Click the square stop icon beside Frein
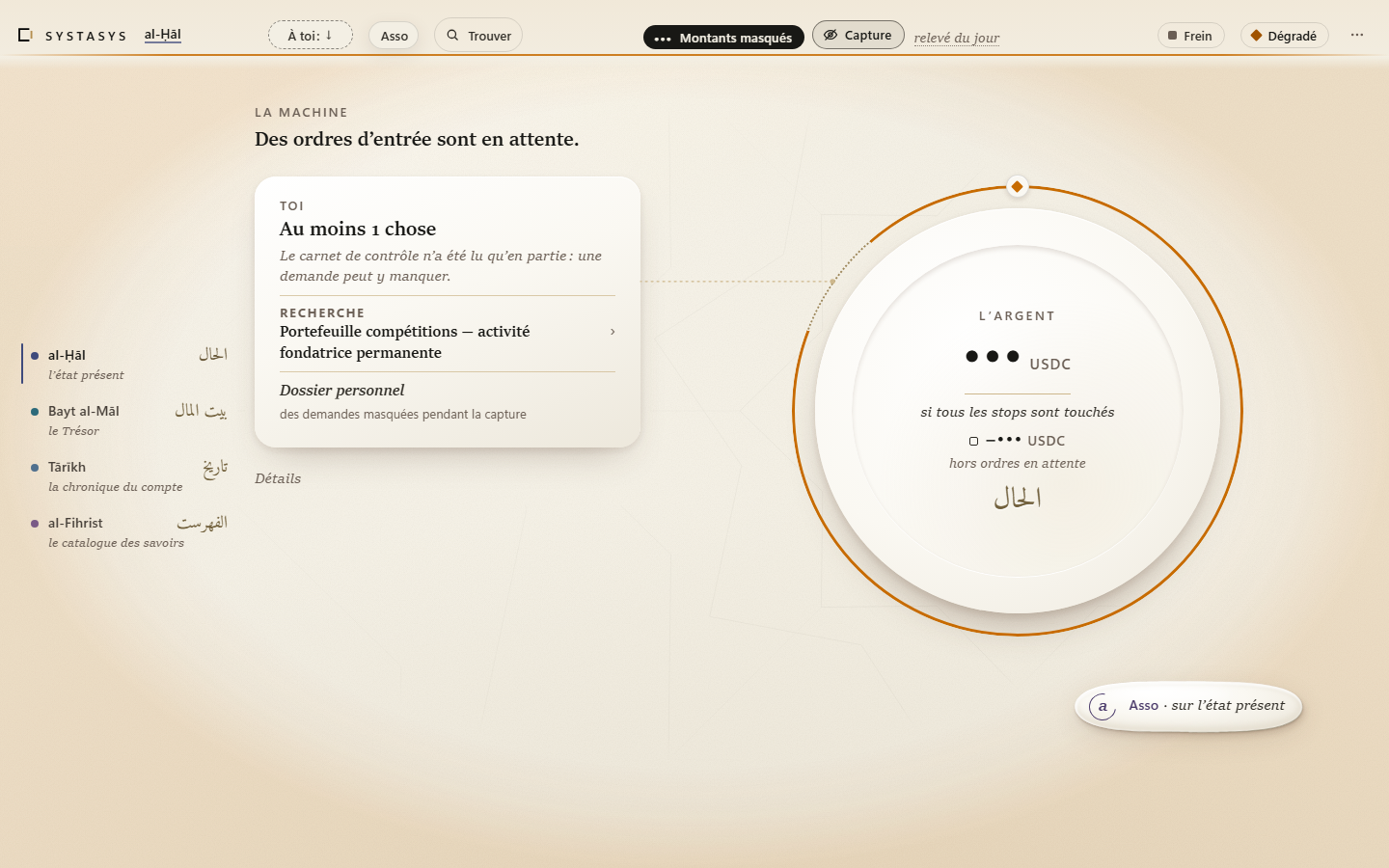This screenshot has width=1389, height=868. tap(1173, 36)
